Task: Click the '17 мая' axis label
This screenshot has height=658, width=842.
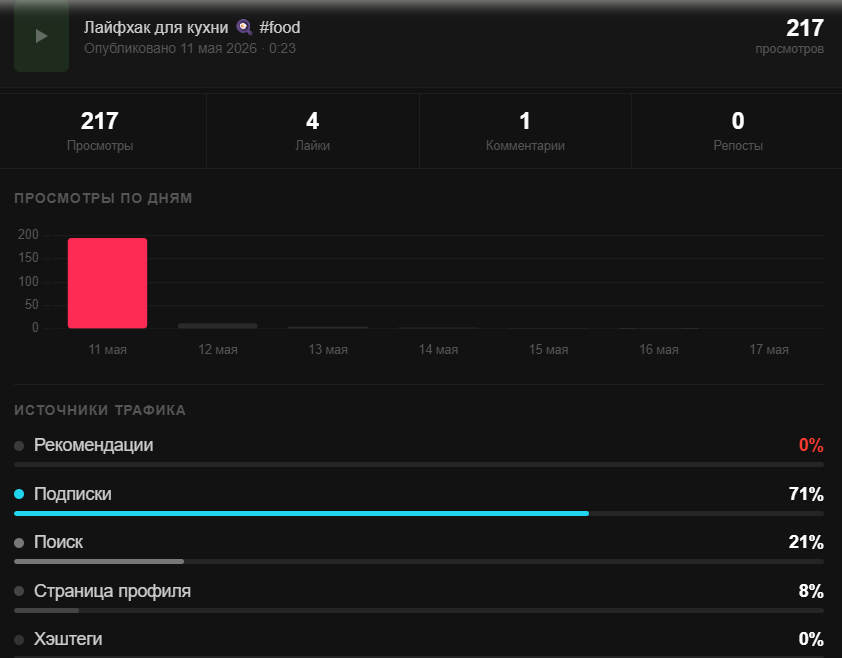Action: 769,350
